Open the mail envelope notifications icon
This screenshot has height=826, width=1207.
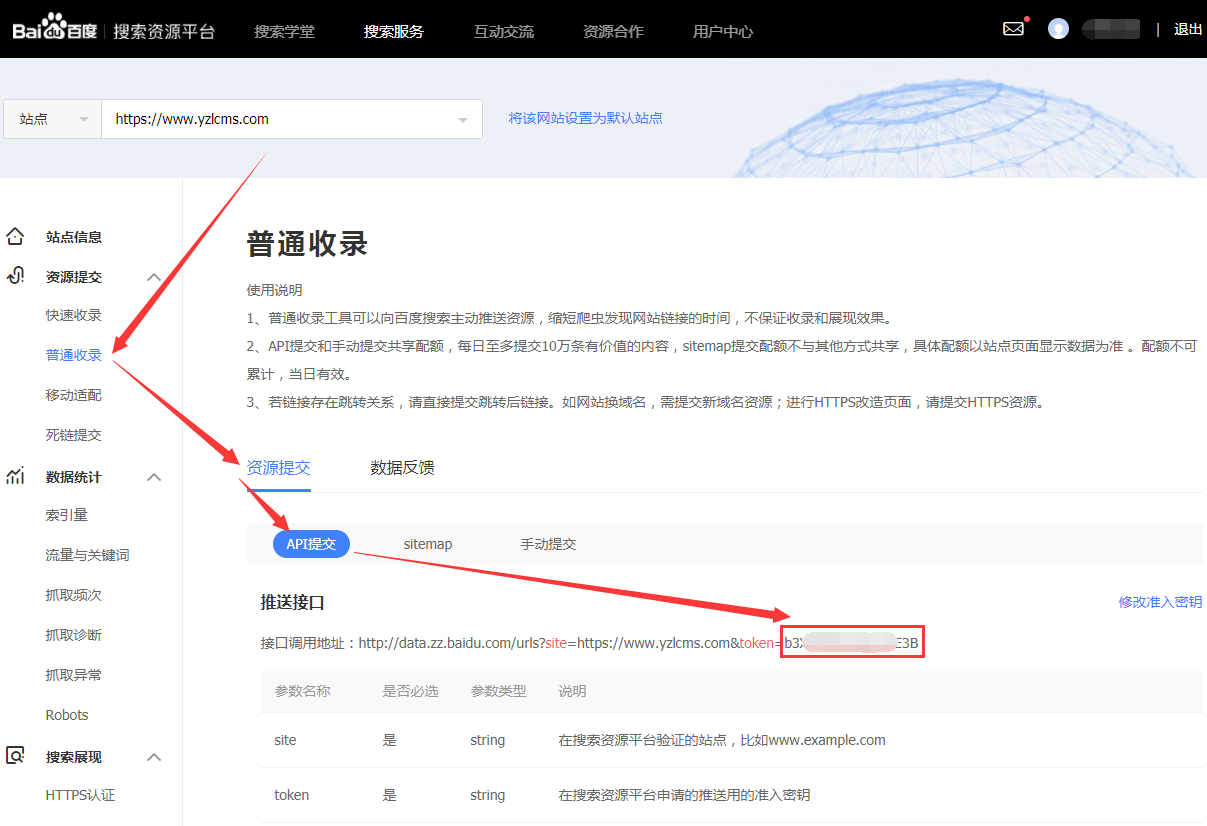pyautogui.click(x=1014, y=29)
